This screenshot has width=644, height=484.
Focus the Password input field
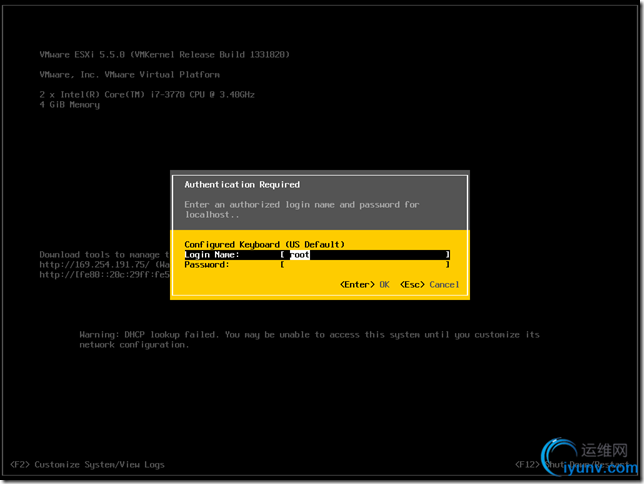pos(365,265)
